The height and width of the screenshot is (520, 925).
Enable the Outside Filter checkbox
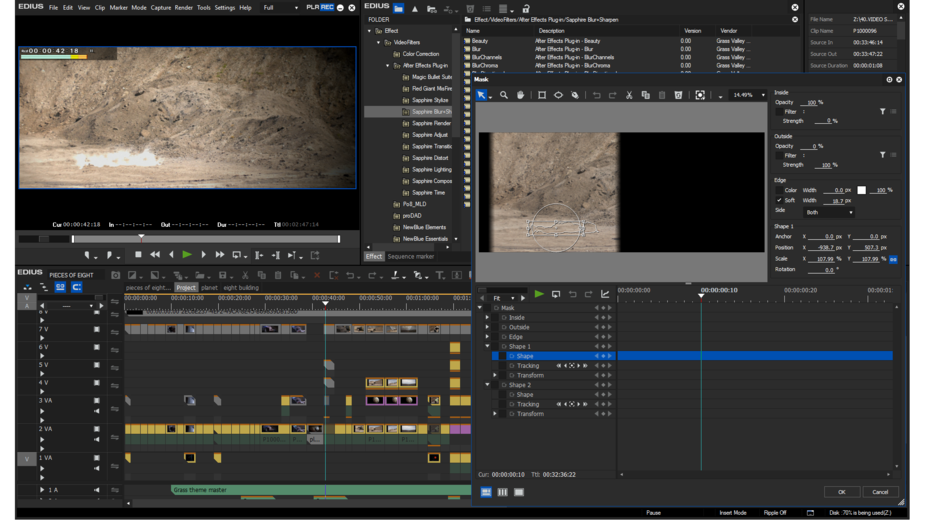coord(779,155)
